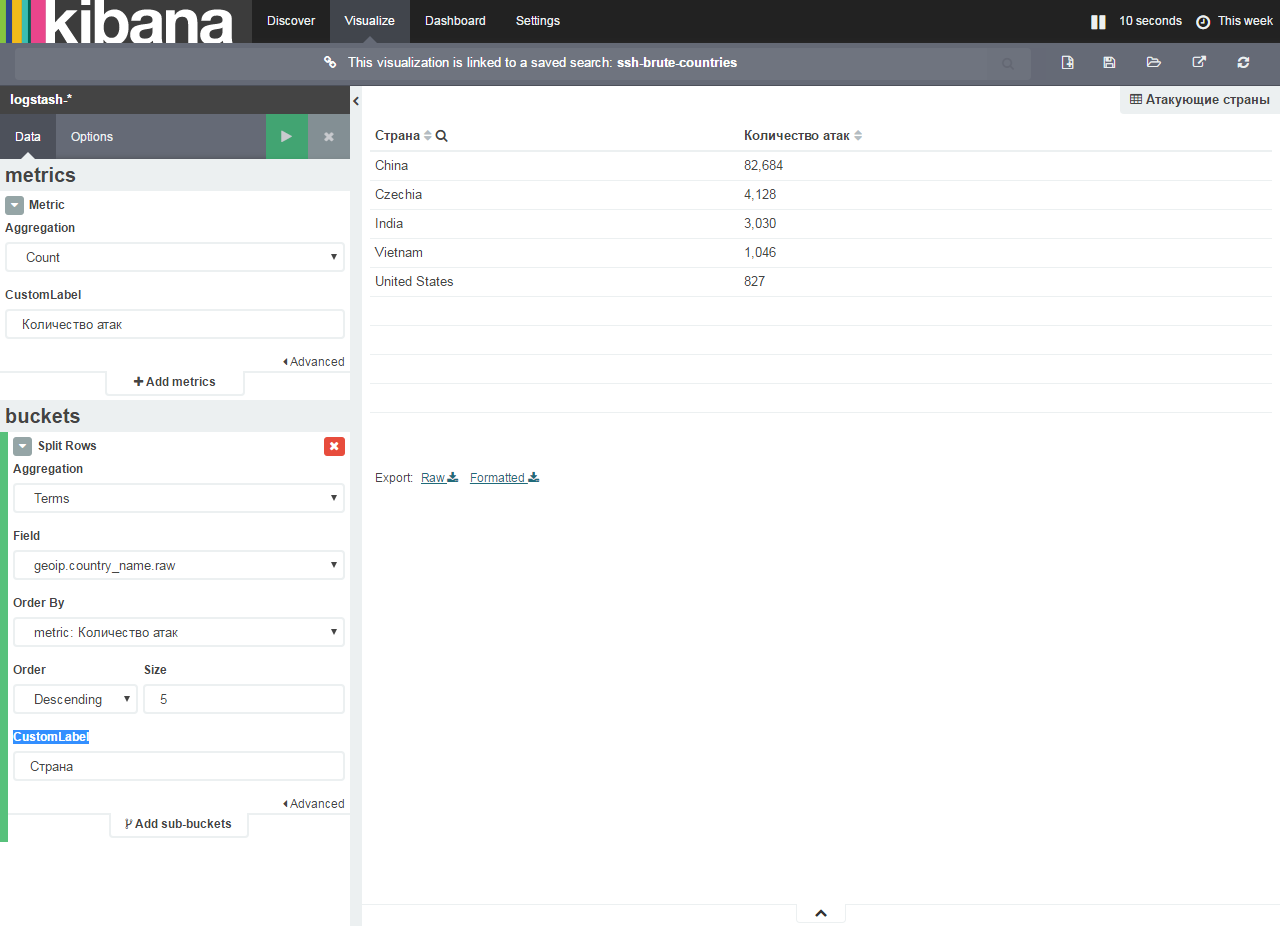Click the 82,684 attack count value
1280x926 pixels.
tap(764, 166)
